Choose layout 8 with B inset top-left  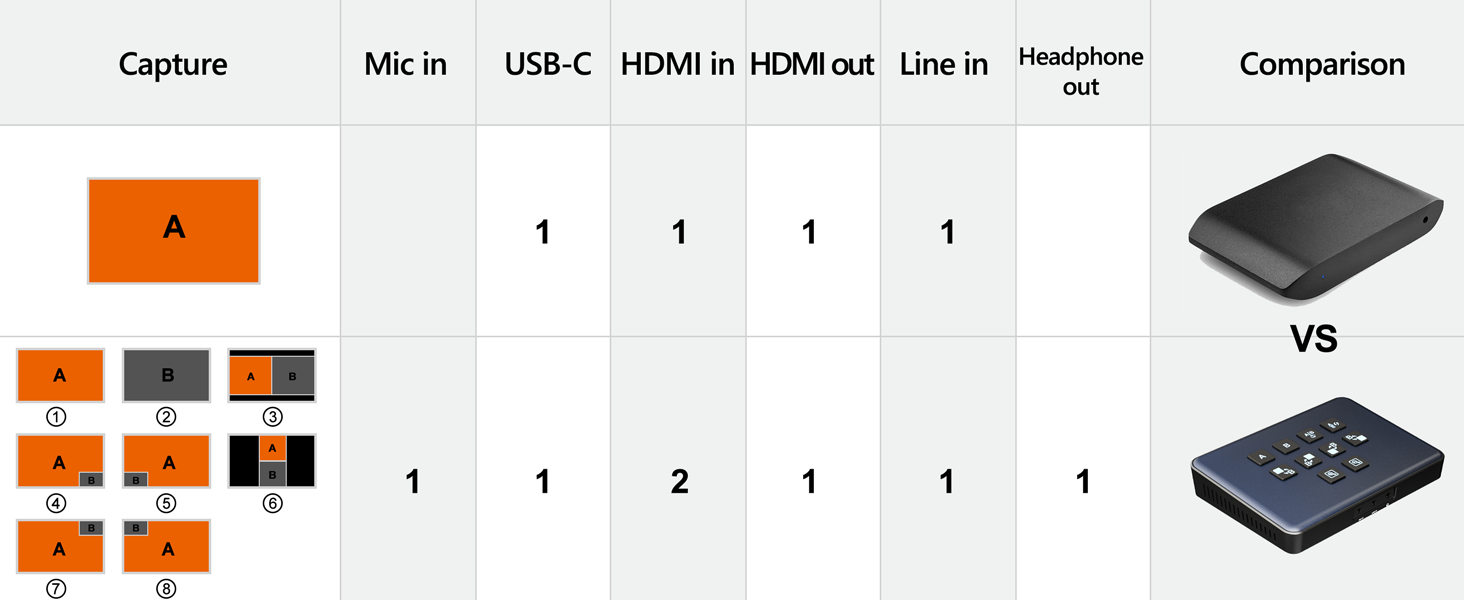click(166, 546)
